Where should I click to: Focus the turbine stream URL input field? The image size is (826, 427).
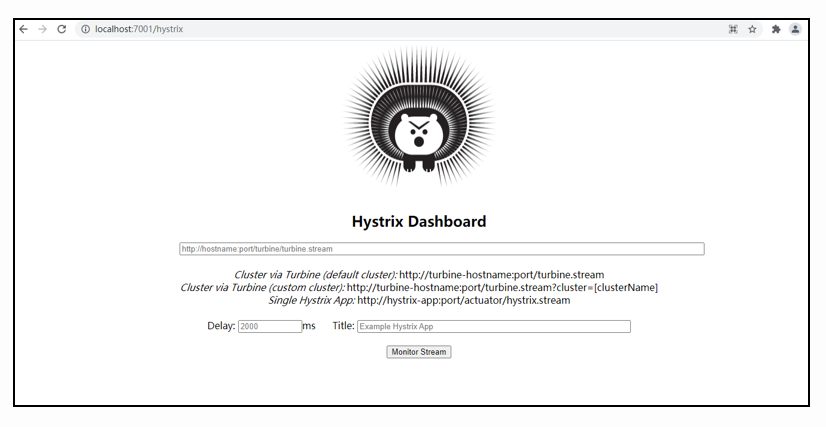pos(441,249)
